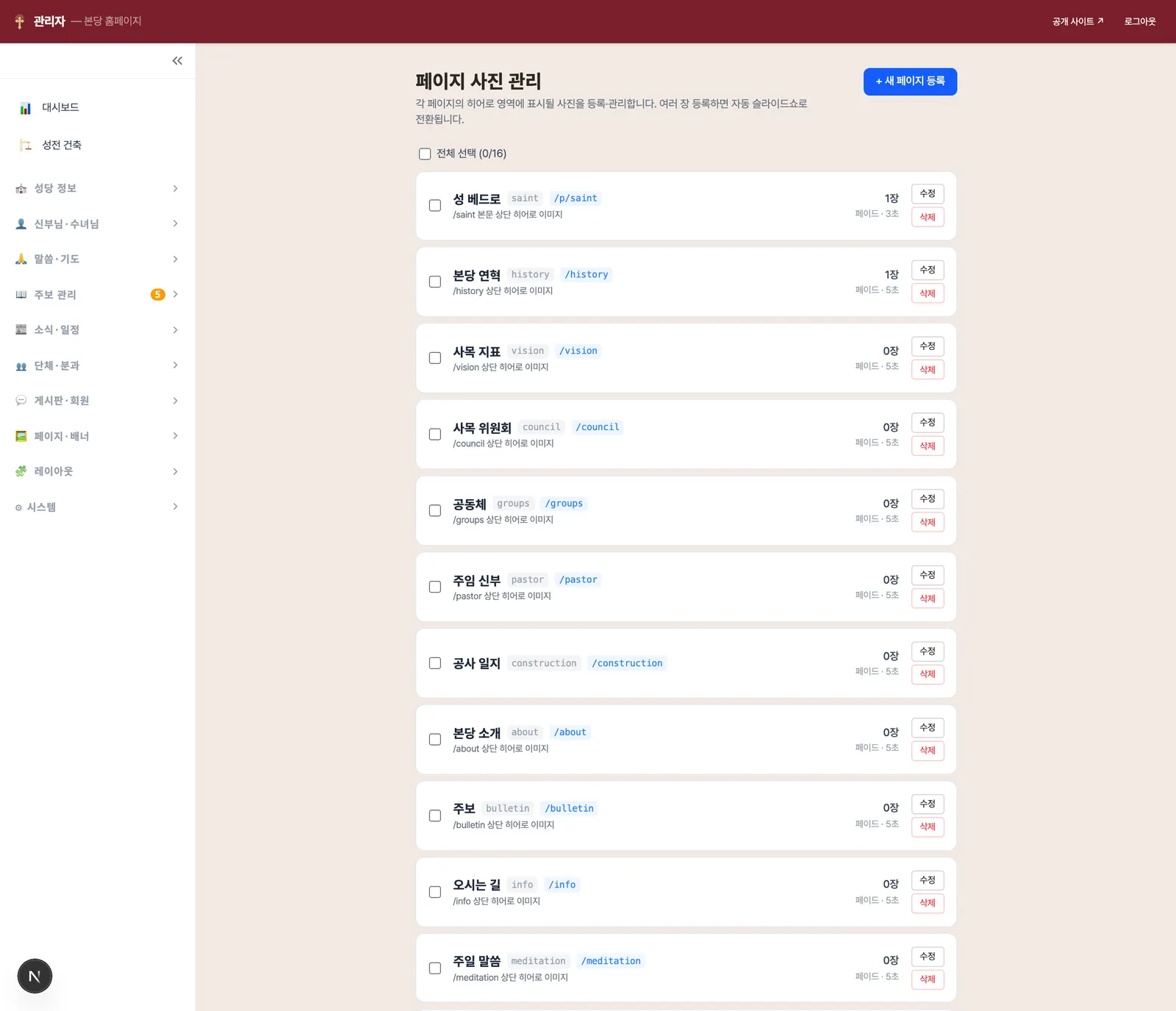Click the round N badge icon
This screenshot has height=1011, width=1176.
point(35,976)
